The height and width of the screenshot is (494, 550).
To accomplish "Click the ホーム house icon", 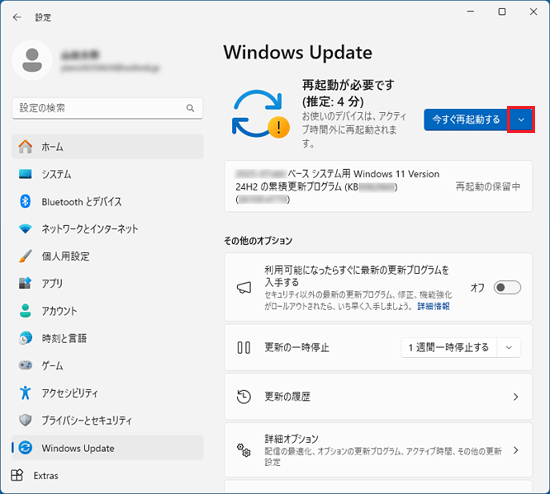I will point(25,147).
